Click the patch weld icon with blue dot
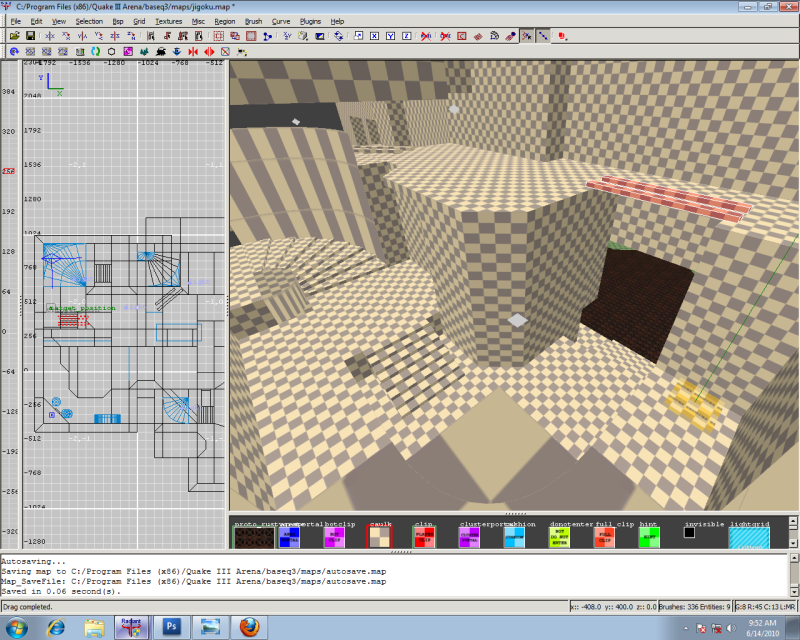Screen dimensions: 800x640 [510, 36]
